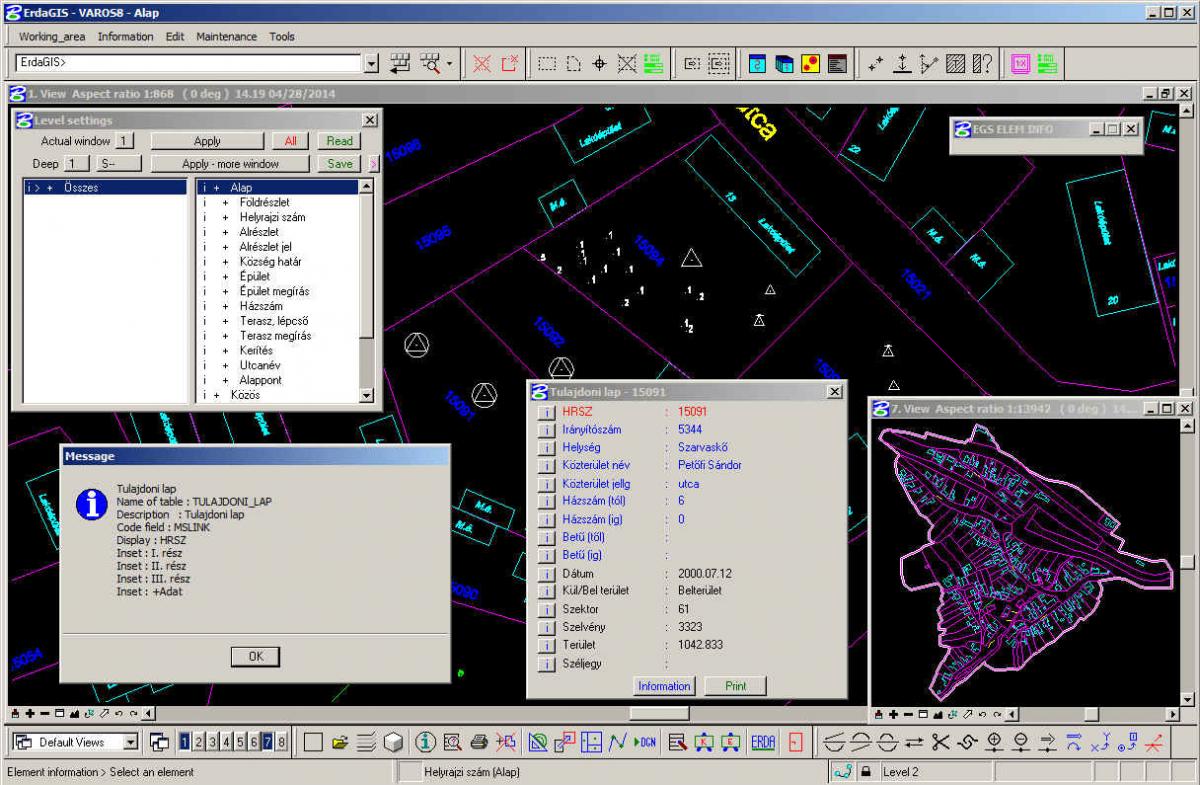Open the Tools menu
The height and width of the screenshot is (785, 1200).
point(282,36)
